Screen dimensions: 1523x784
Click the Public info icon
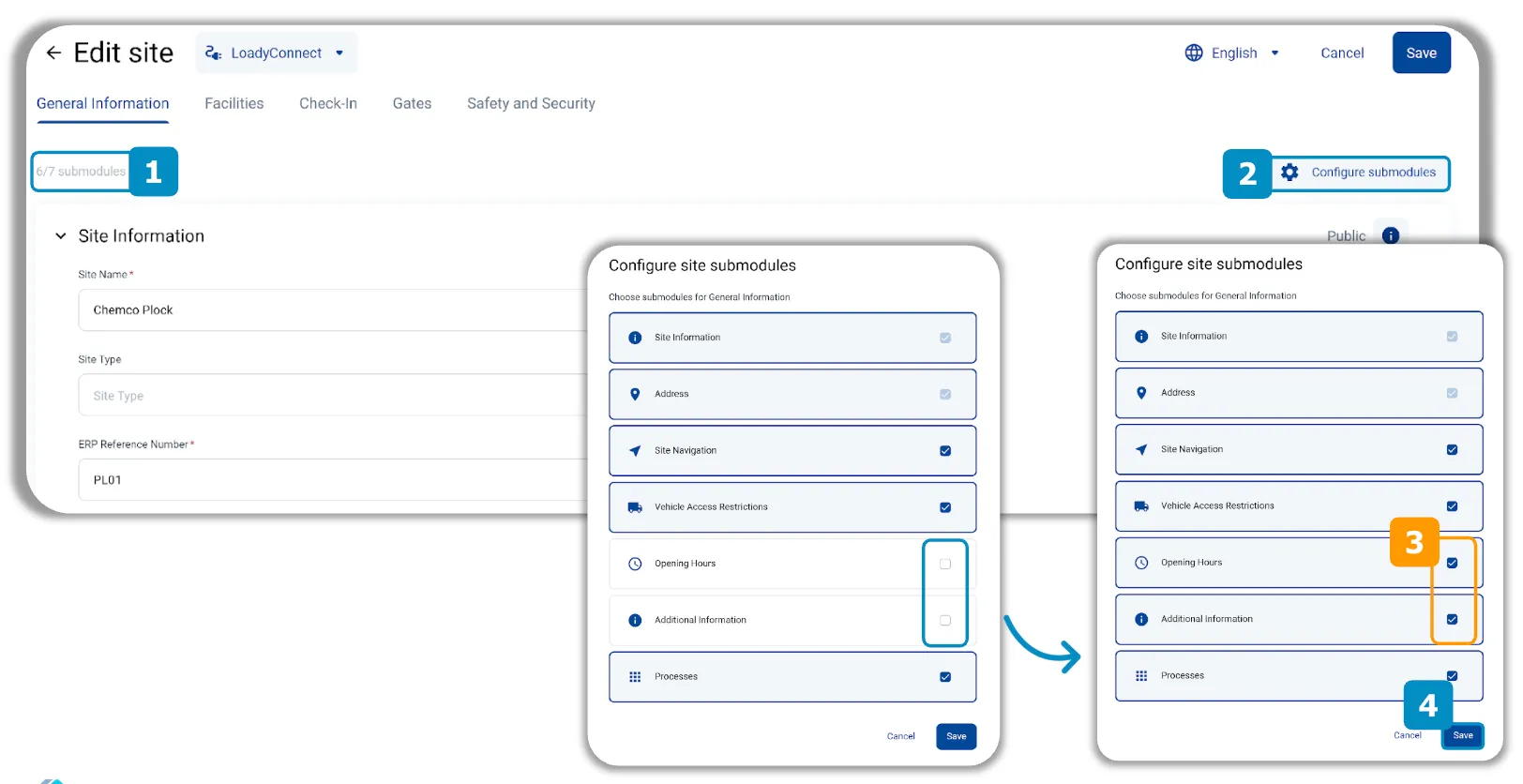click(1391, 235)
